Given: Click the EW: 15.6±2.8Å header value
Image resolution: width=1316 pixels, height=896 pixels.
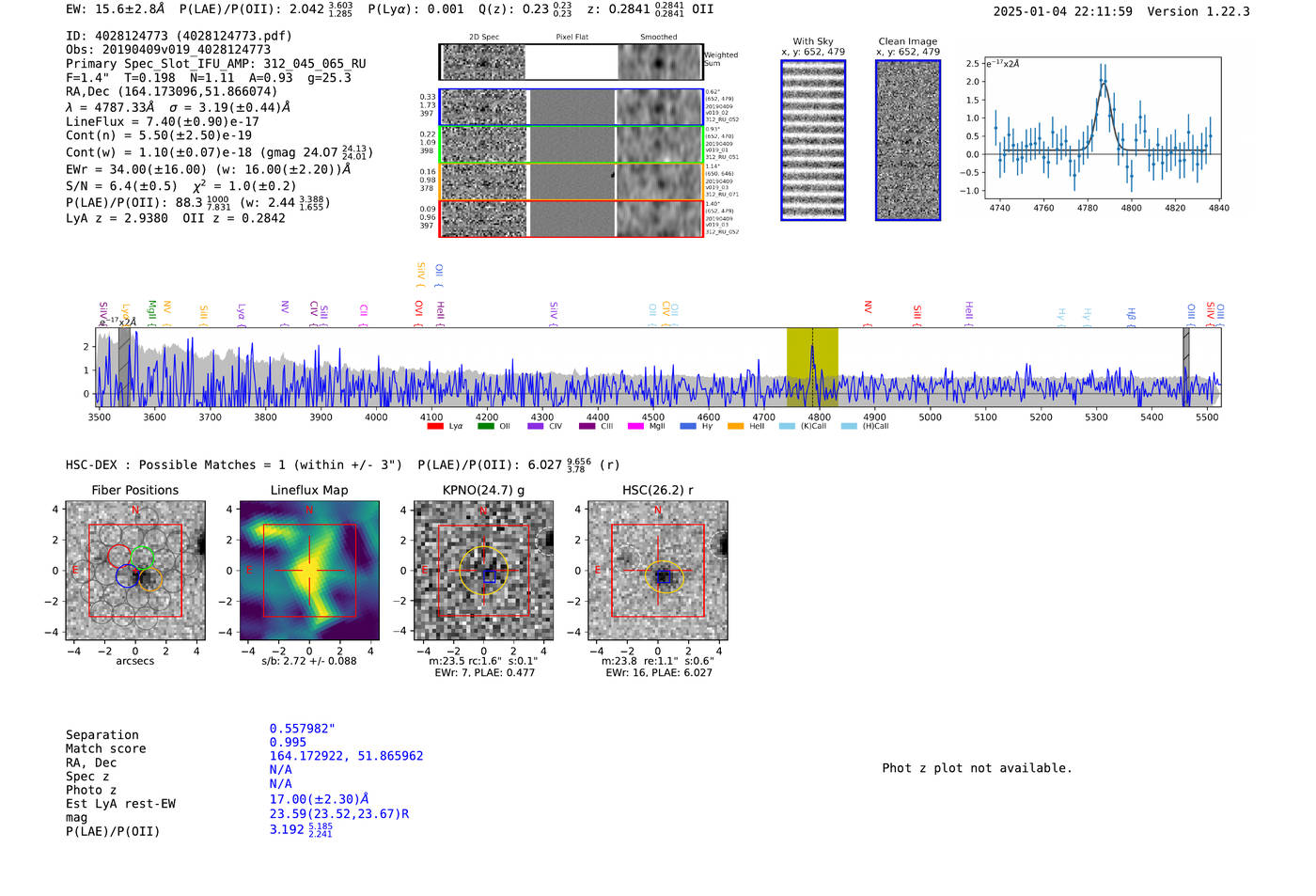Looking at the screenshot, I should pyautogui.click(x=116, y=9).
